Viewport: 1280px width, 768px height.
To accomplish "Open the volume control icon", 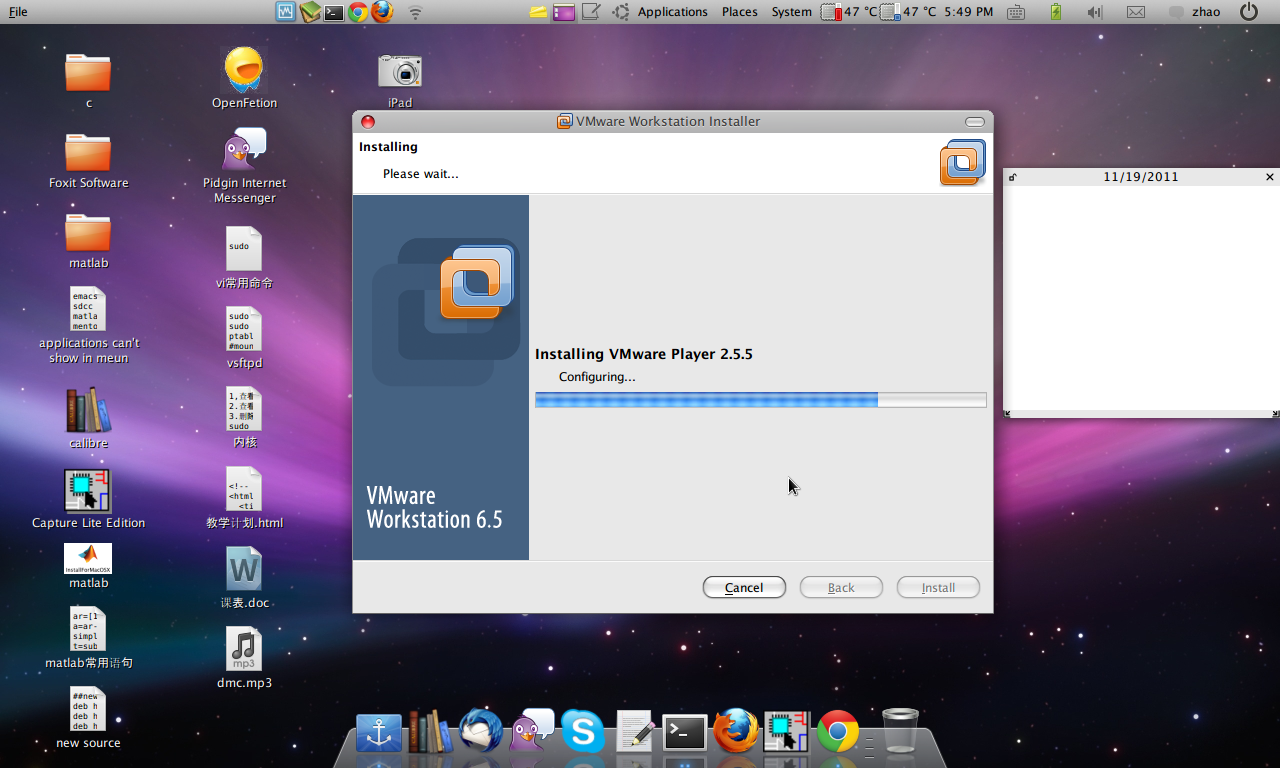I will point(1094,12).
